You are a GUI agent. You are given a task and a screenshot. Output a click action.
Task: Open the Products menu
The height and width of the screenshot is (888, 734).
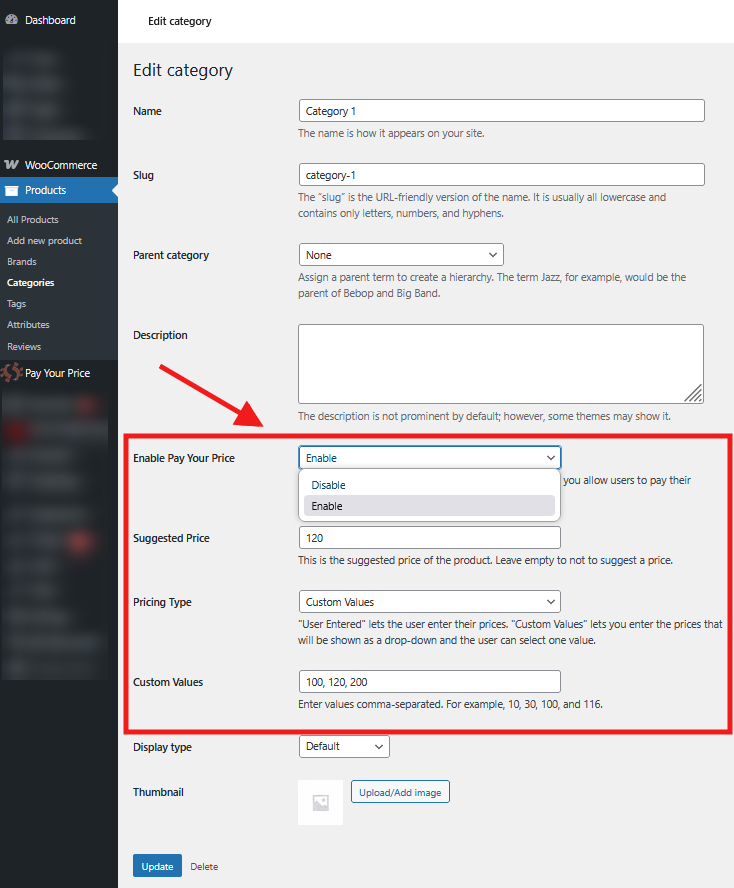click(x=59, y=190)
